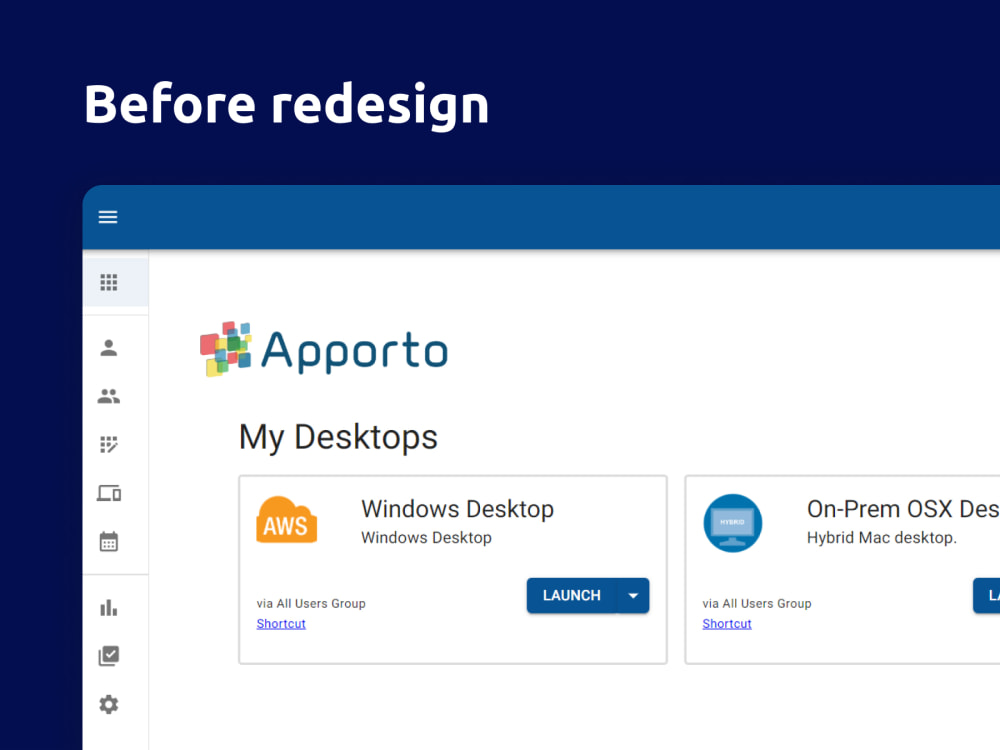1000x750 pixels.
Task: Open the user groups icon in sidebar
Action: [108, 396]
